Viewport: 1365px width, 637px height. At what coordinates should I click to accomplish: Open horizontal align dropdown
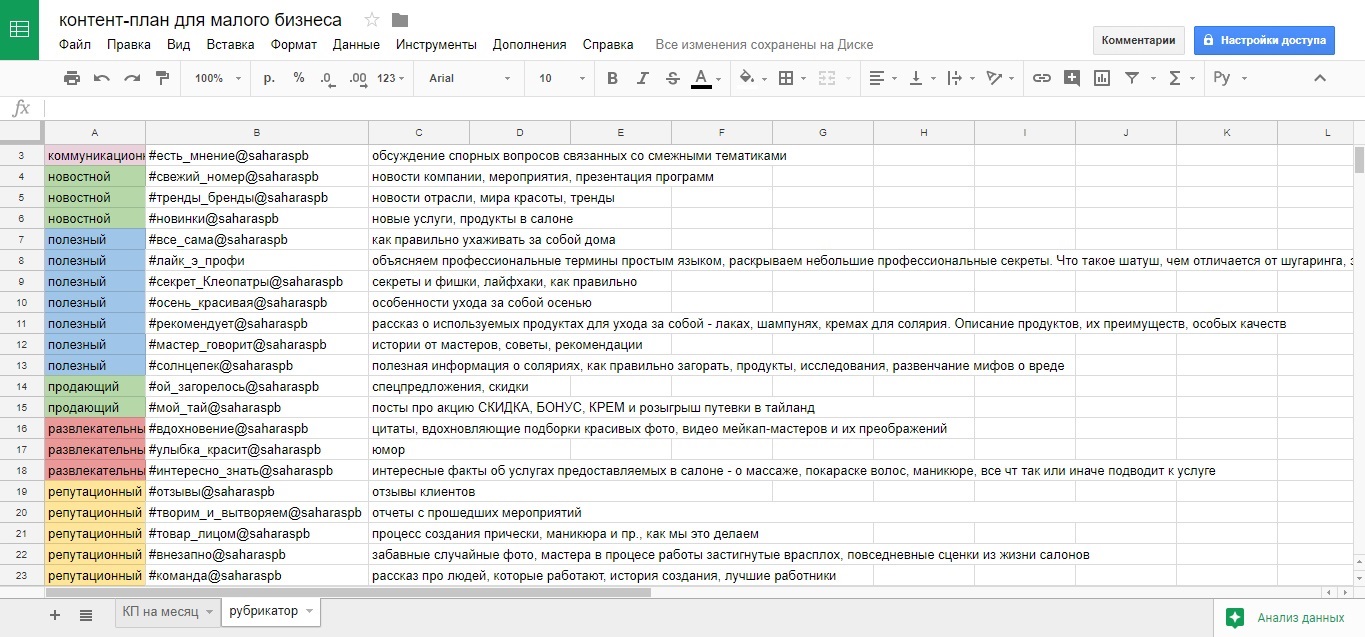[x=882, y=78]
